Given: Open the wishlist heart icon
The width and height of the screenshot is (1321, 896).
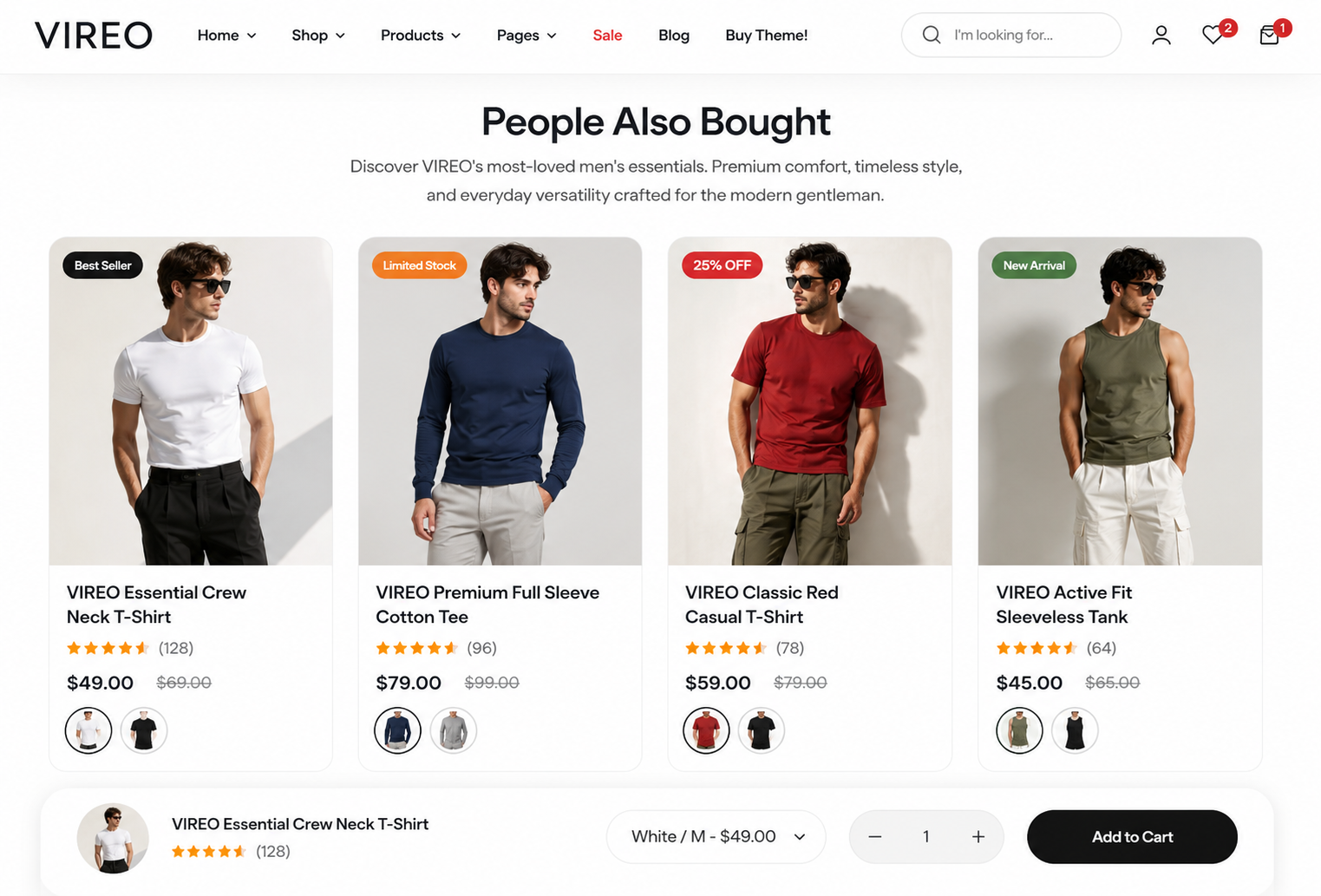Looking at the screenshot, I should 1213,36.
